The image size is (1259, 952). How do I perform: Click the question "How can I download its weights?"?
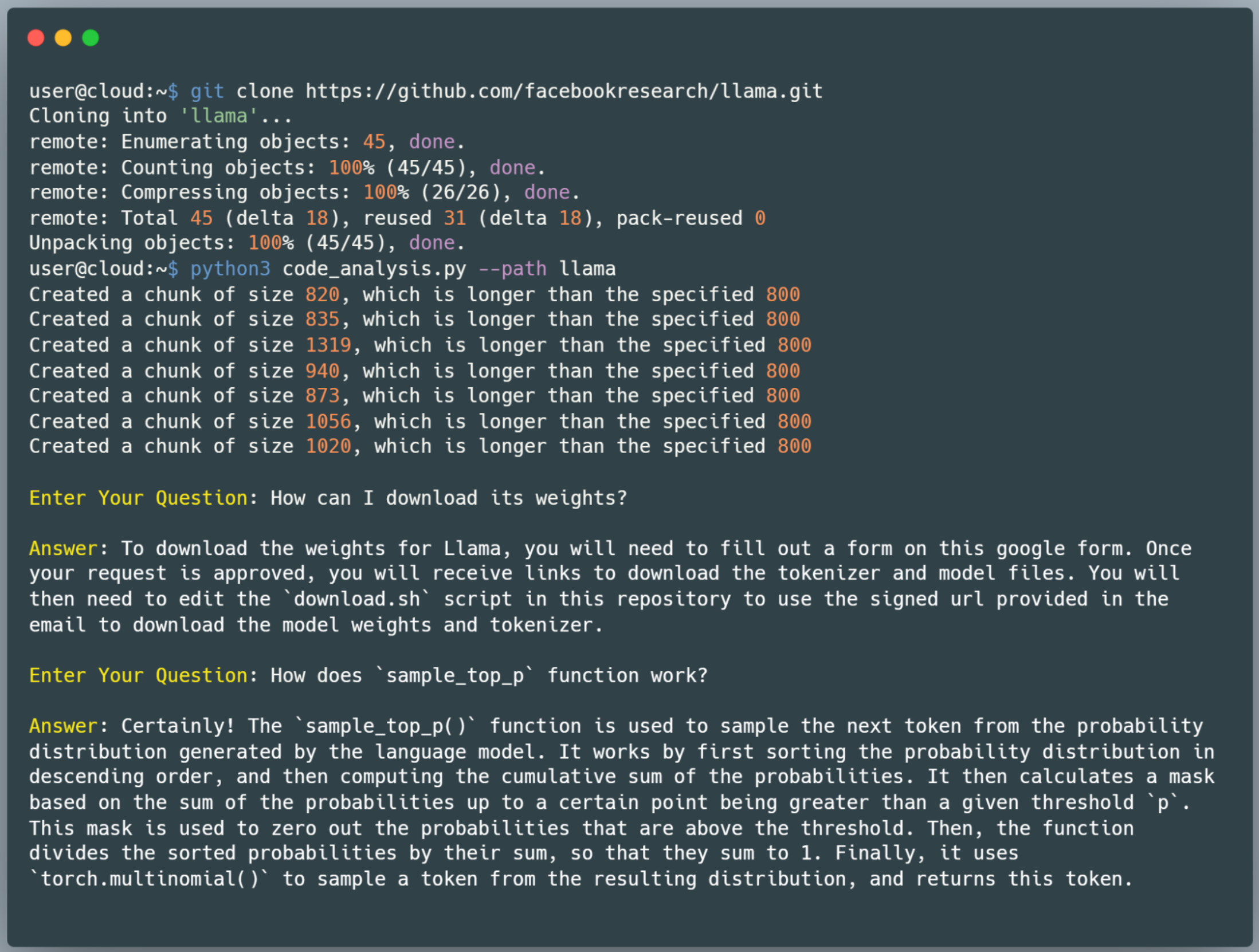click(449, 498)
